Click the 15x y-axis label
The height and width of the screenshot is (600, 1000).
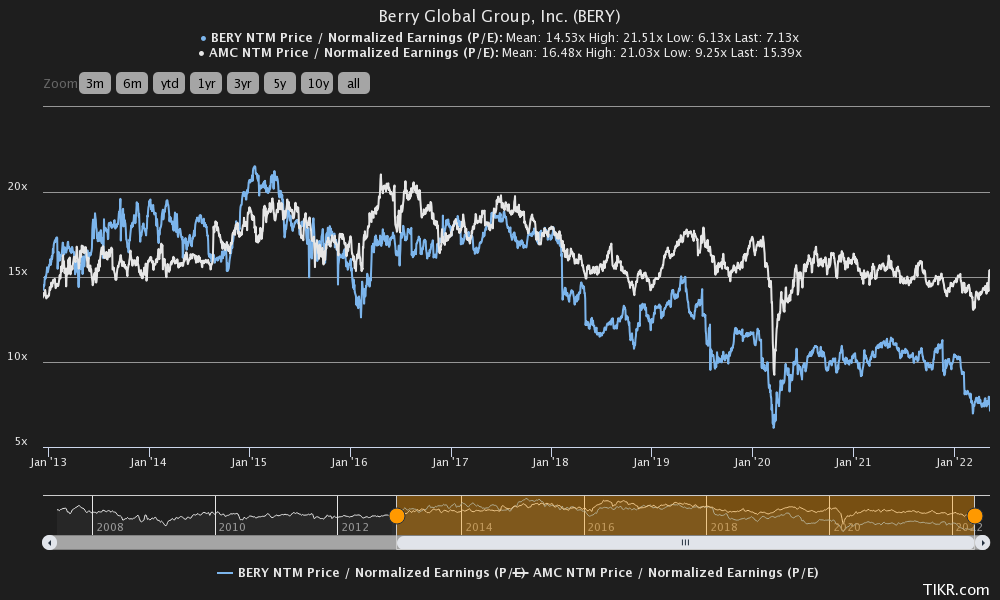[18, 272]
